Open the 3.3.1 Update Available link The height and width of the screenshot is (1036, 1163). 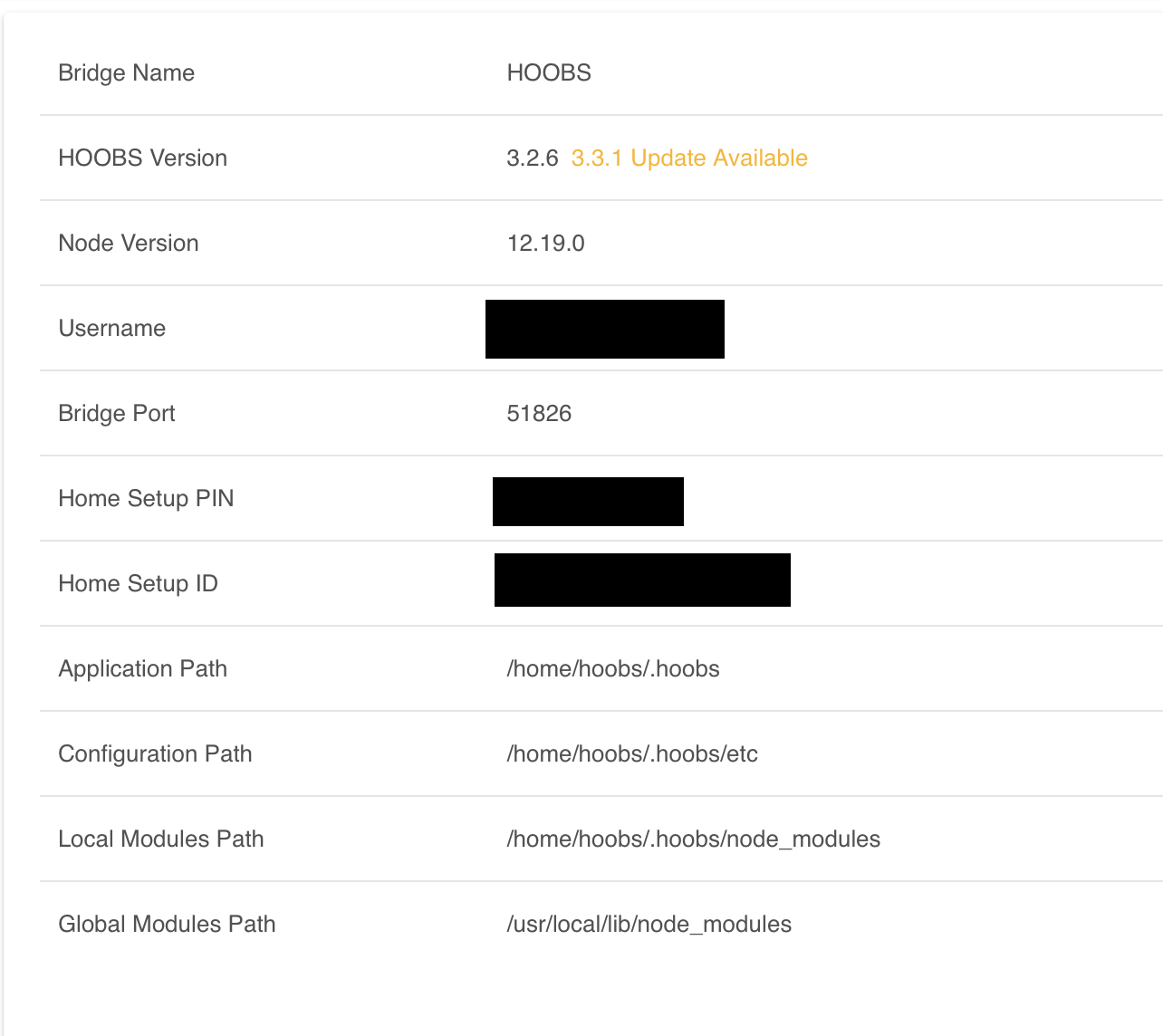pyautogui.click(x=688, y=158)
